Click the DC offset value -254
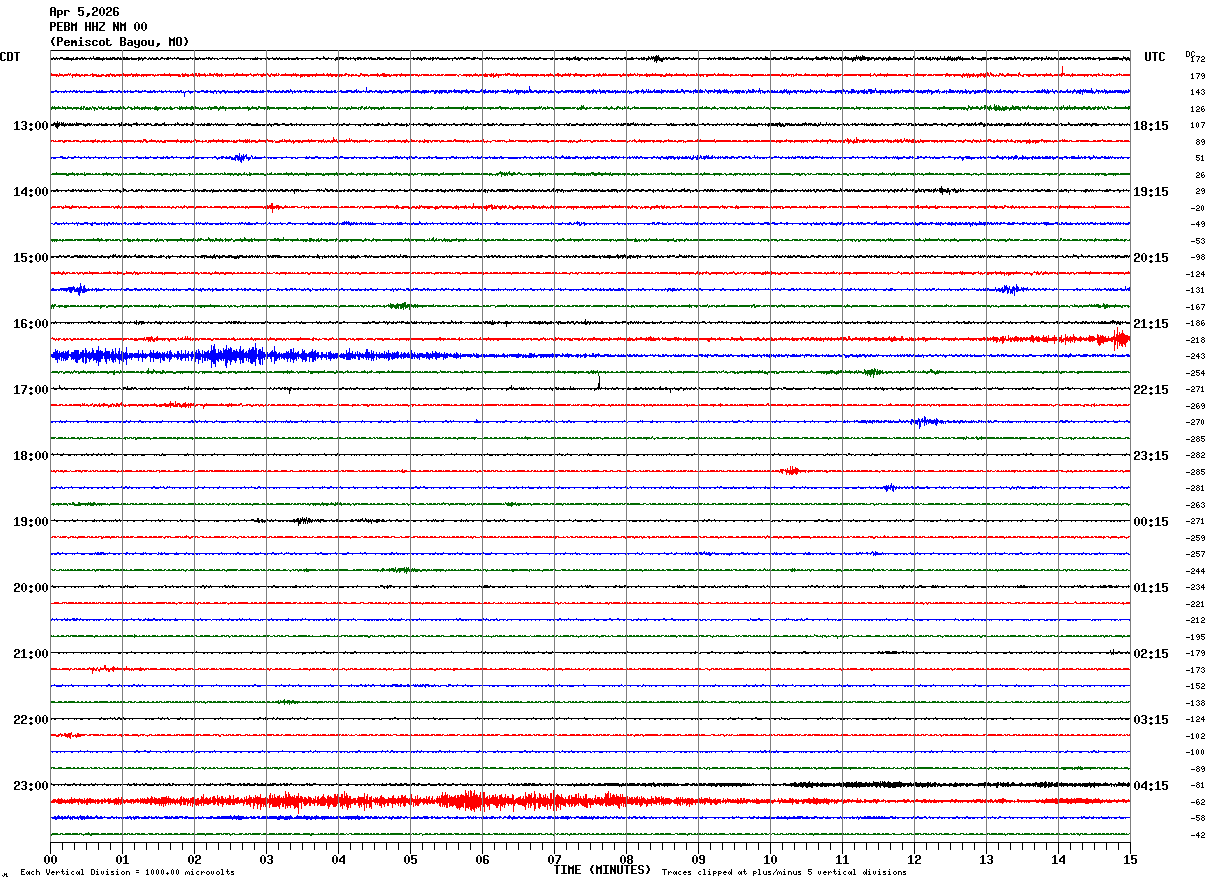1210x886 pixels. tap(1196, 373)
